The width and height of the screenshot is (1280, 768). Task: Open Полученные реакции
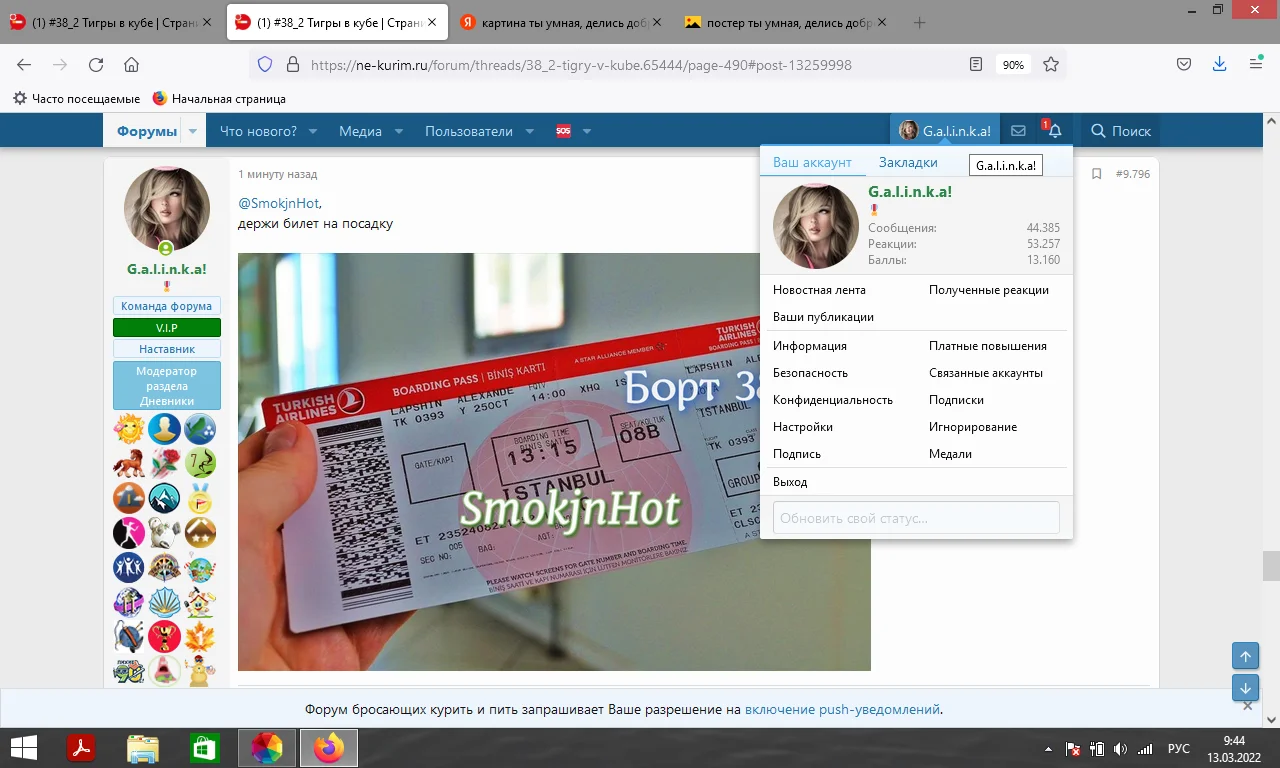[989, 290]
